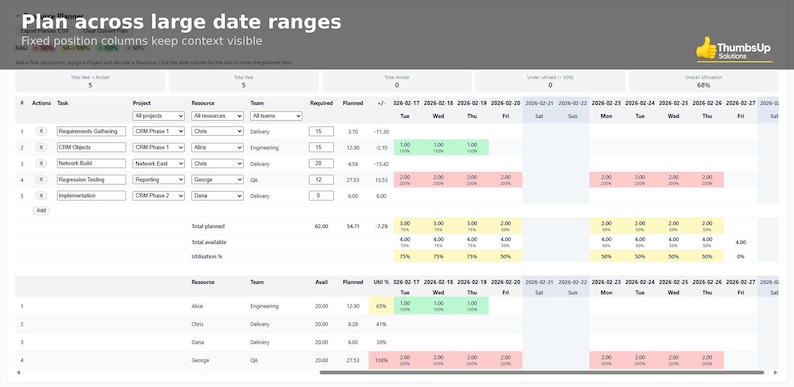Click Regression Testing row's 2026-02-23 allocation cell
Screen dimensions: 794x387
pos(606,180)
